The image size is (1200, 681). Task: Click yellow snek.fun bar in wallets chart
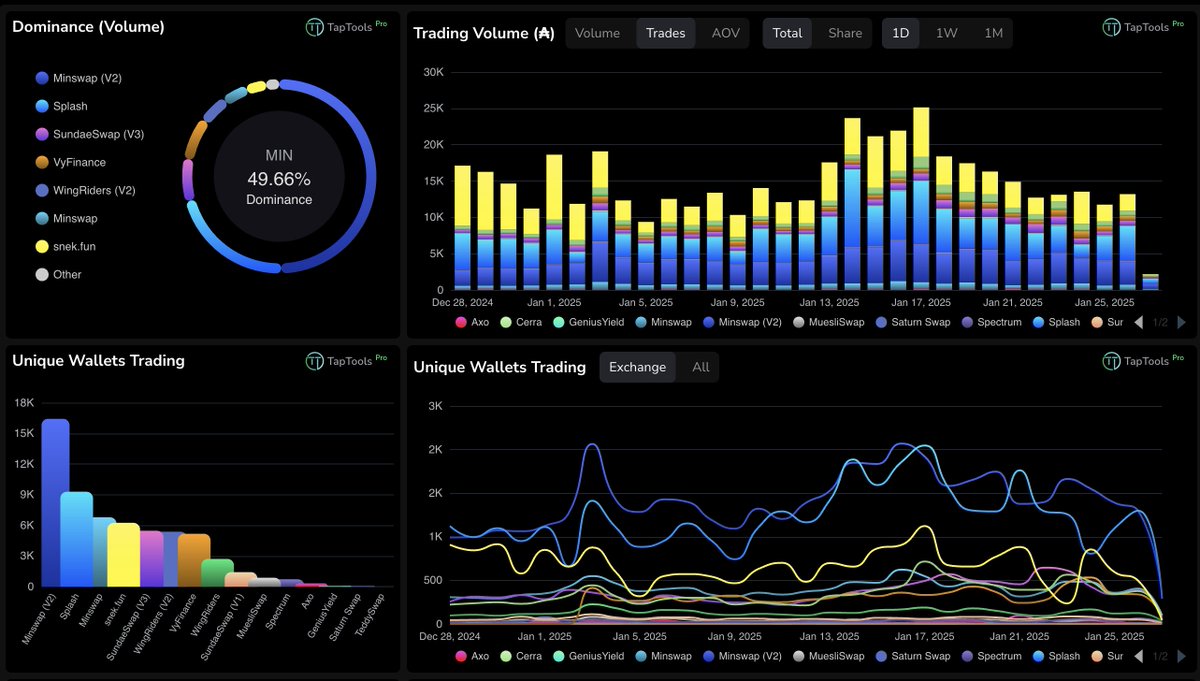pos(124,554)
